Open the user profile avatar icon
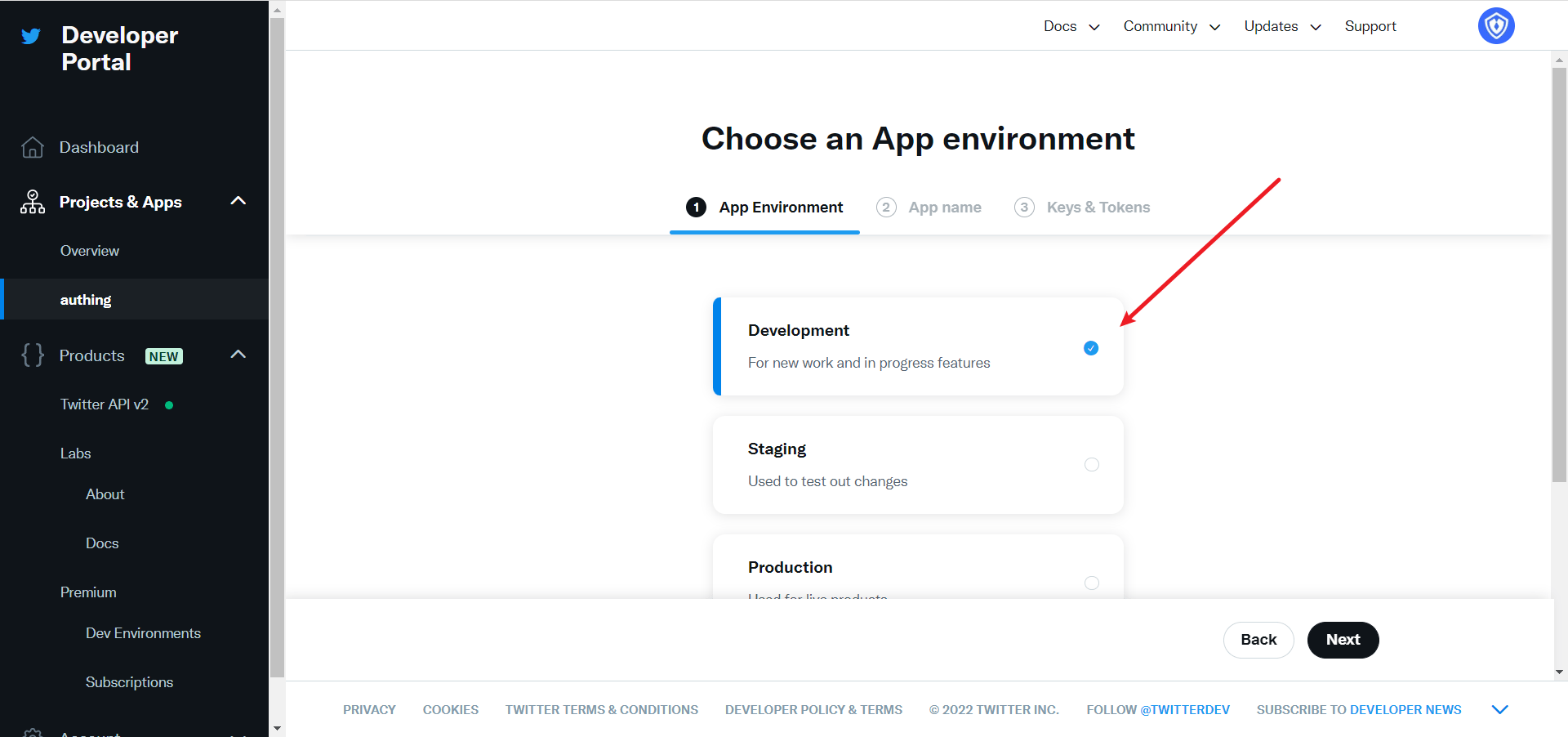 coord(1495,26)
